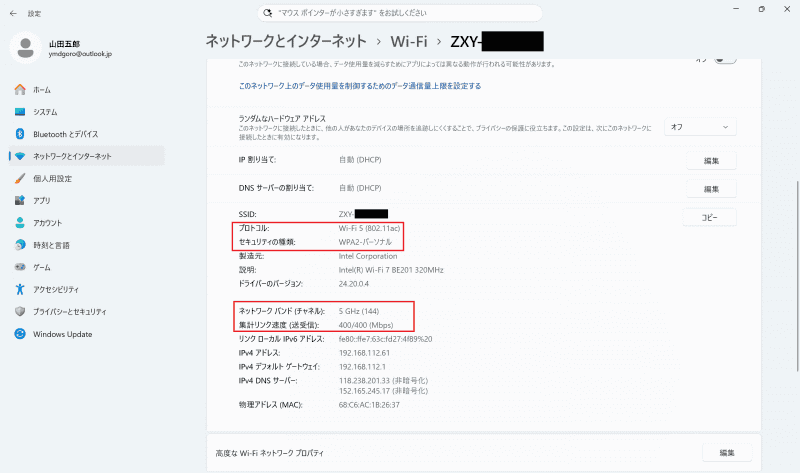800x473 pixels.
Task: Click the driver version 24.20.0.4
Action: 354,284
